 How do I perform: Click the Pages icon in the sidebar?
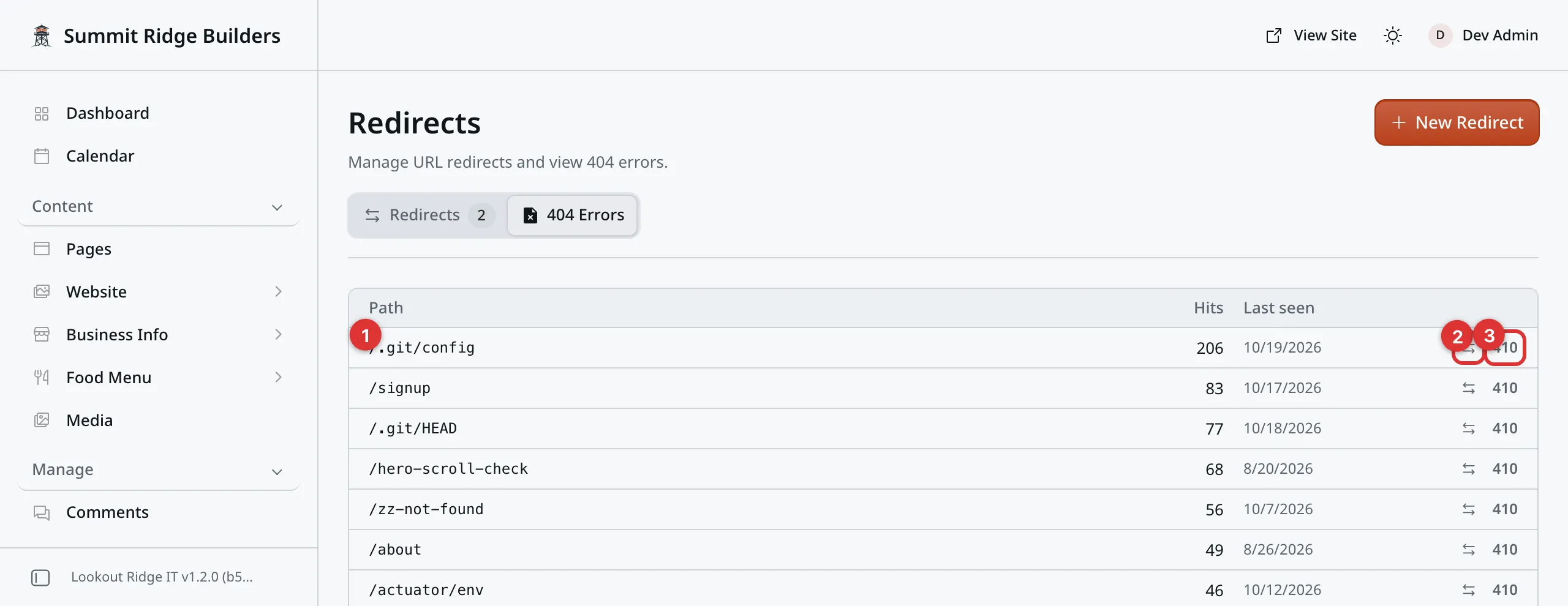tap(42, 249)
